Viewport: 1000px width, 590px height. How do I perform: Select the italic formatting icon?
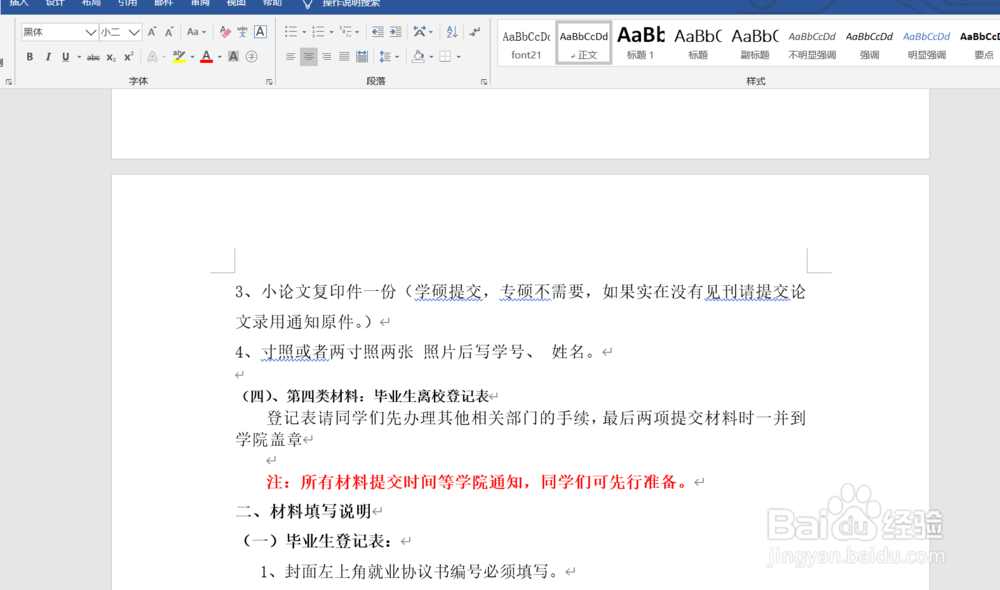tap(47, 56)
